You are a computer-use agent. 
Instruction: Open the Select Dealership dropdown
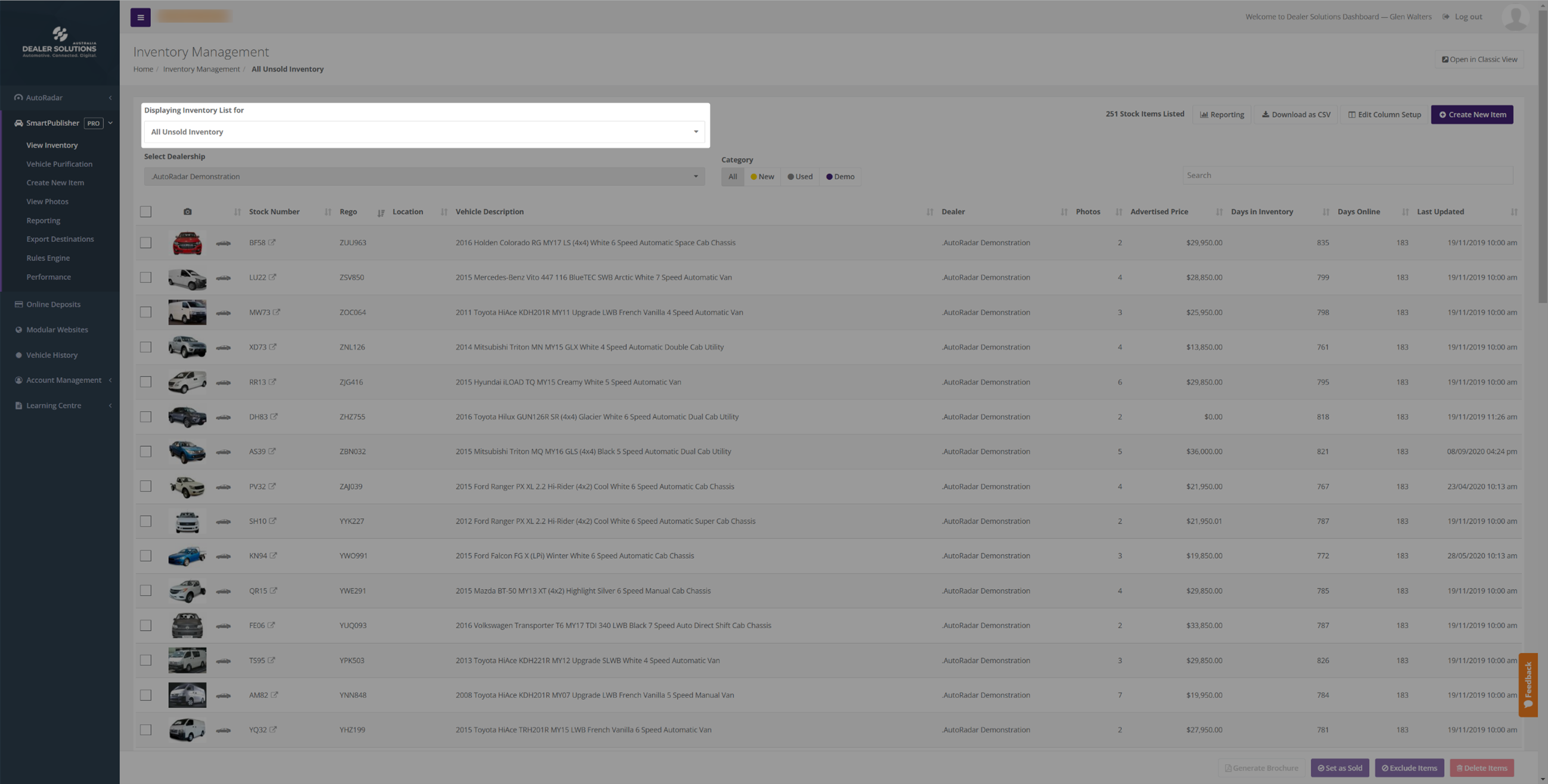(x=424, y=176)
